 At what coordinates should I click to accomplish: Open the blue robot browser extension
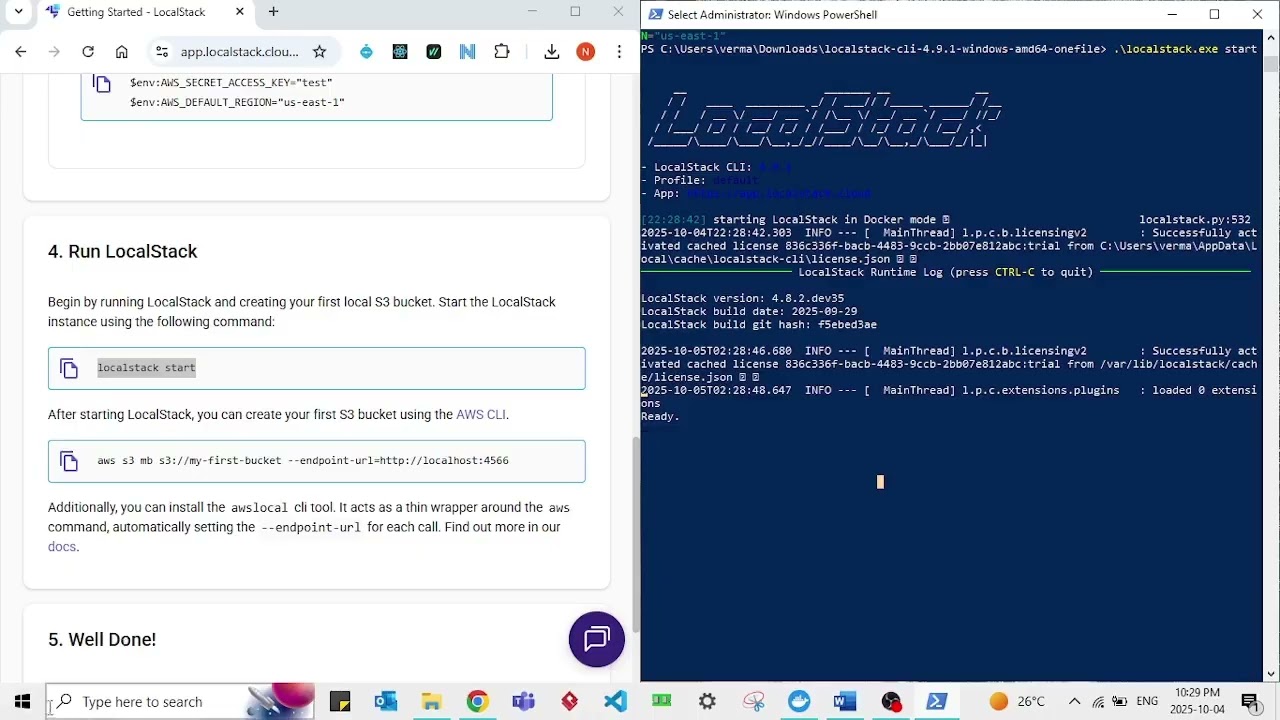366,52
